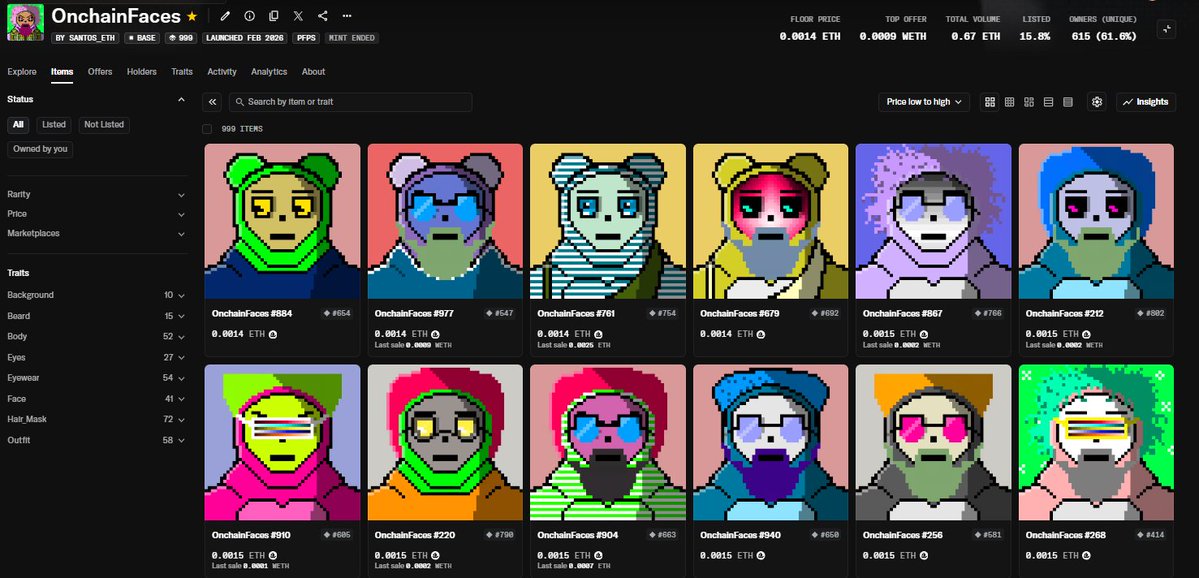Select the Listed status filter
Image resolution: width=1199 pixels, height=578 pixels.
pyautogui.click(x=54, y=125)
